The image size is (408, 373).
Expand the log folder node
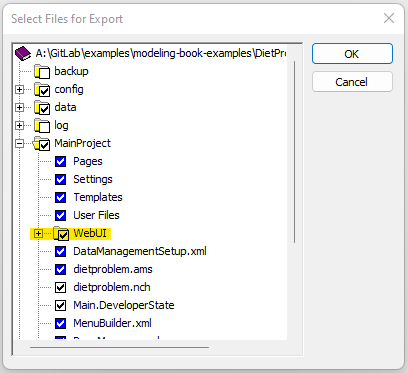[20, 126]
